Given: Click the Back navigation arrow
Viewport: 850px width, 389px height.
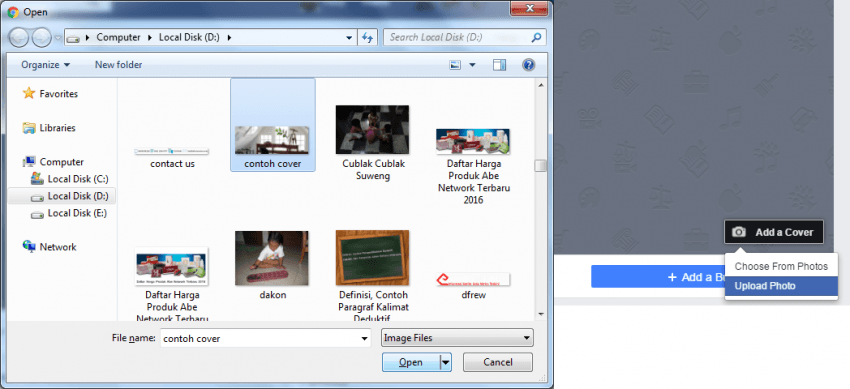Looking at the screenshot, I should pos(19,38).
